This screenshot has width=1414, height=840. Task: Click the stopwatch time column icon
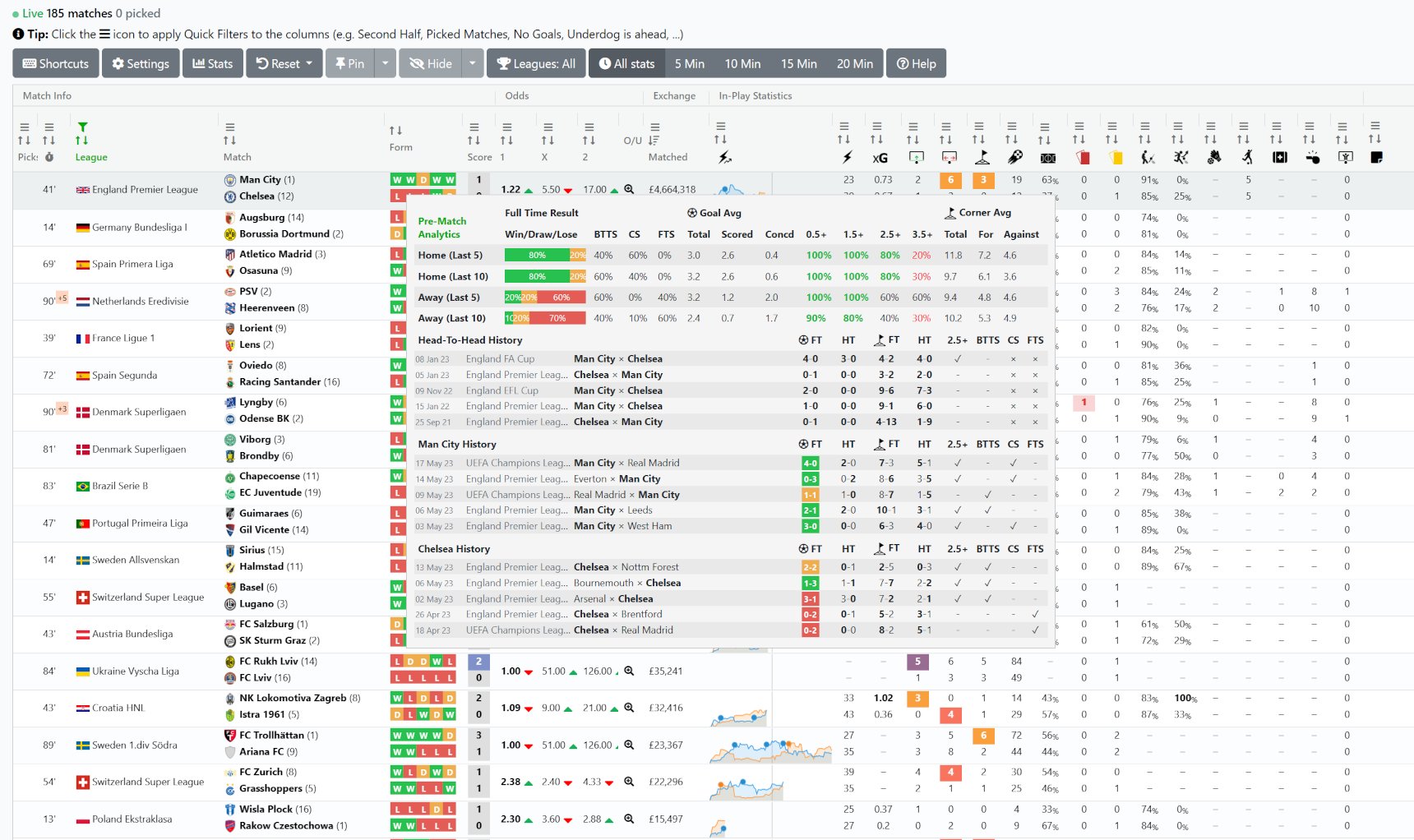(49, 157)
